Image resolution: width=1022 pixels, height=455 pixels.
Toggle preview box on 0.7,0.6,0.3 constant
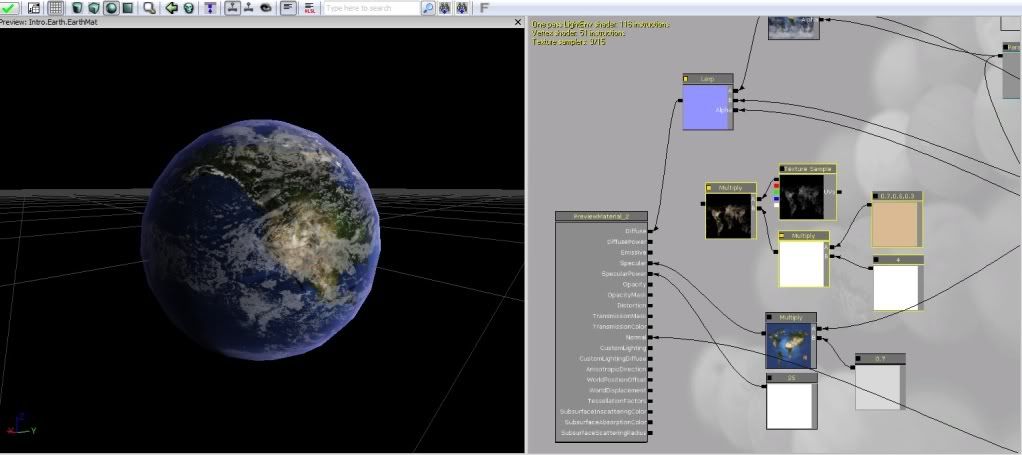tap(877, 196)
